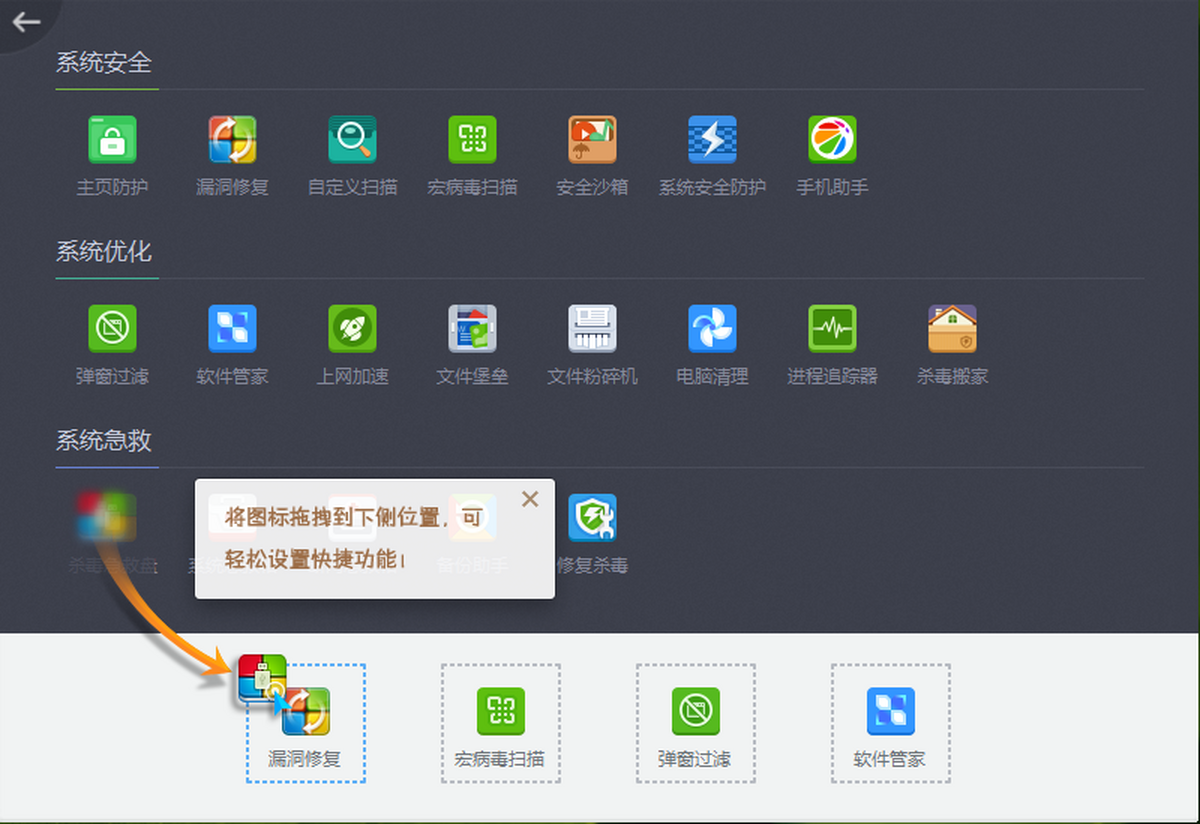The height and width of the screenshot is (824, 1200).
Task: Launch 漏洞修复 (Vulnerability Fix) in 系统安全
Action: click(x=232, y=139)
